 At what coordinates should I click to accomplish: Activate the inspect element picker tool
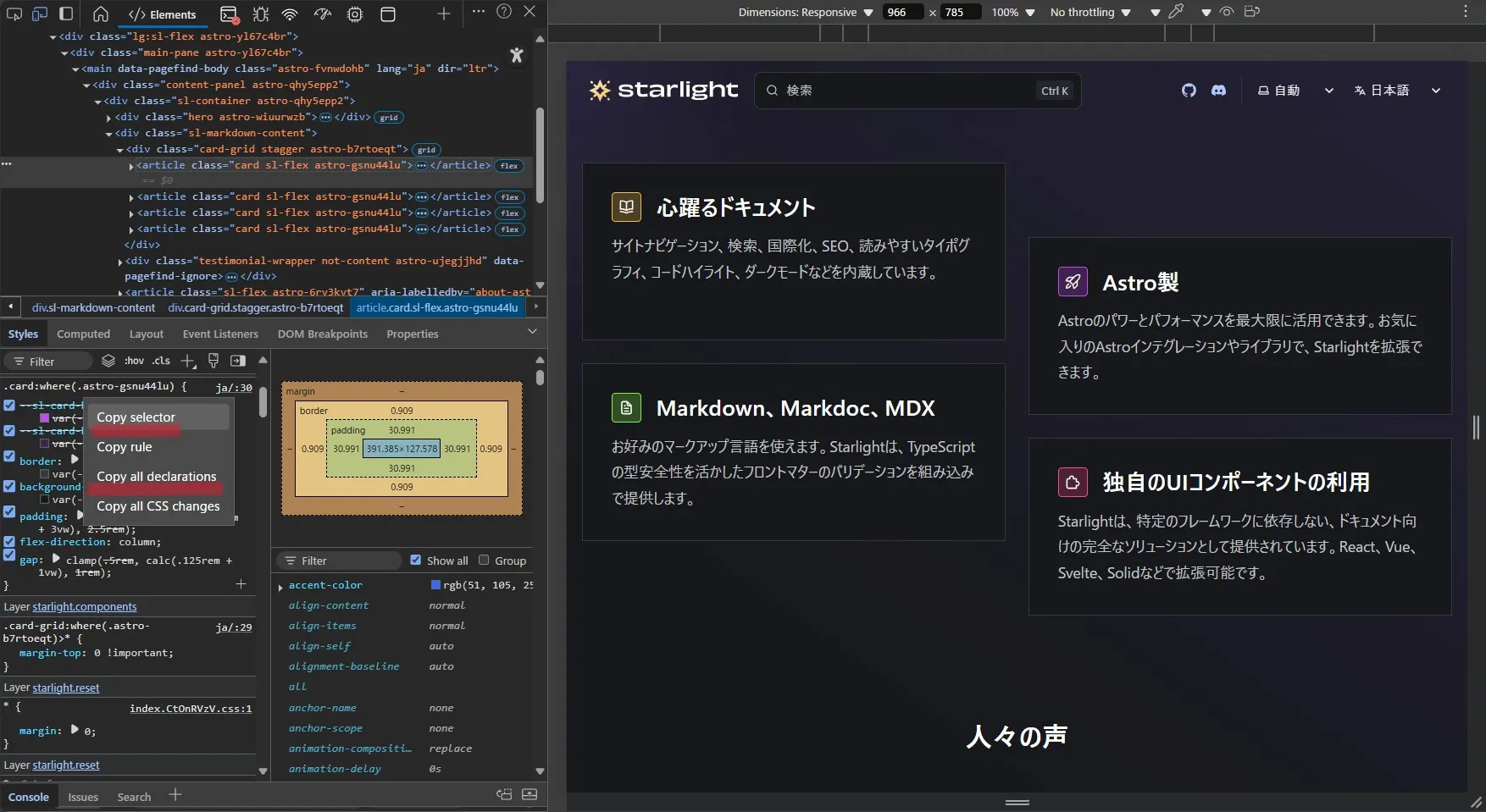tap(14, 14)
